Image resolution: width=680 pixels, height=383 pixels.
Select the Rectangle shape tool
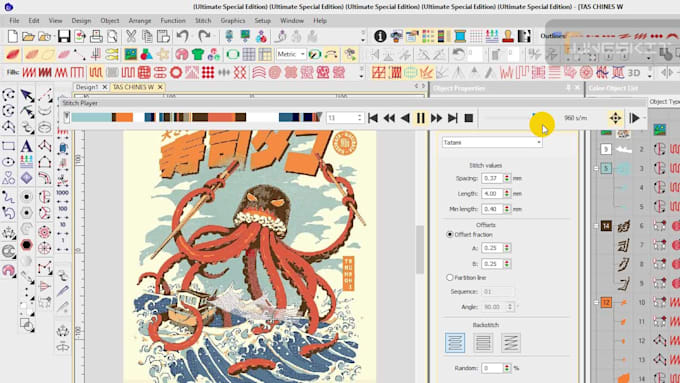pyautogui.click(x=9, y=146)
